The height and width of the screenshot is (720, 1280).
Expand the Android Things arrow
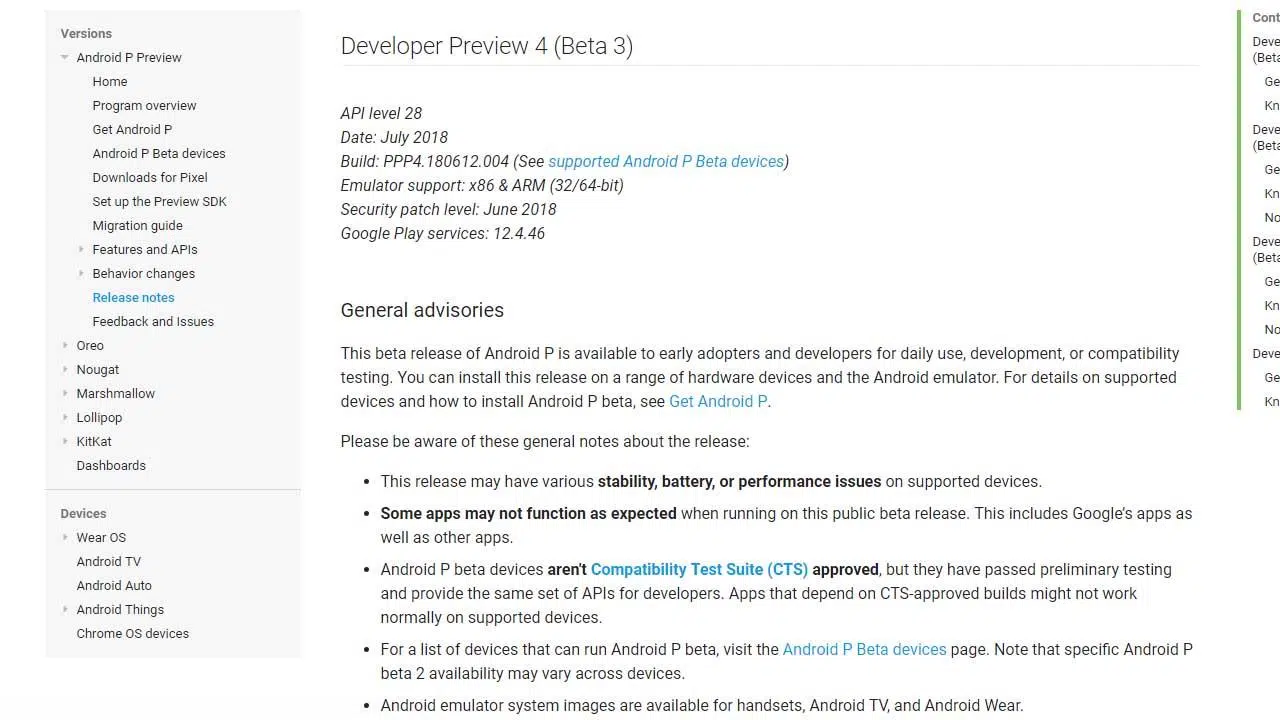pyautogui.click(x=65, y=610)
